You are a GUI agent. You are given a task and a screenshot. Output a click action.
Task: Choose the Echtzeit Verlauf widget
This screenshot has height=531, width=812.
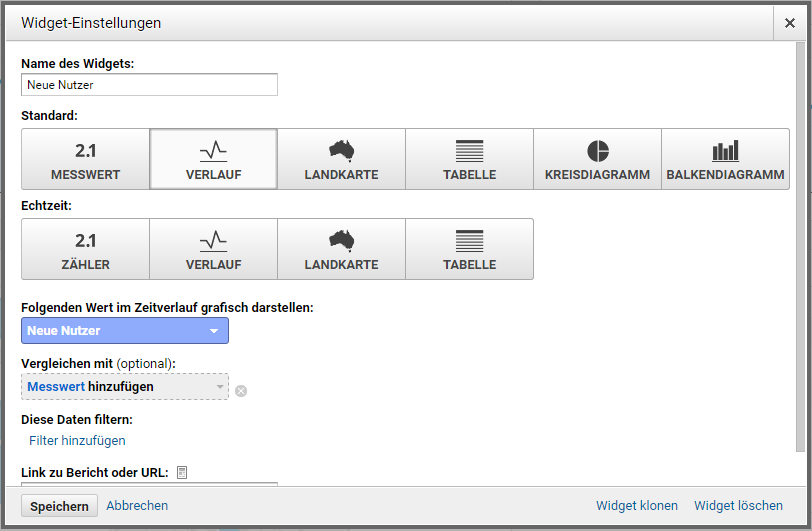point(213,249)
